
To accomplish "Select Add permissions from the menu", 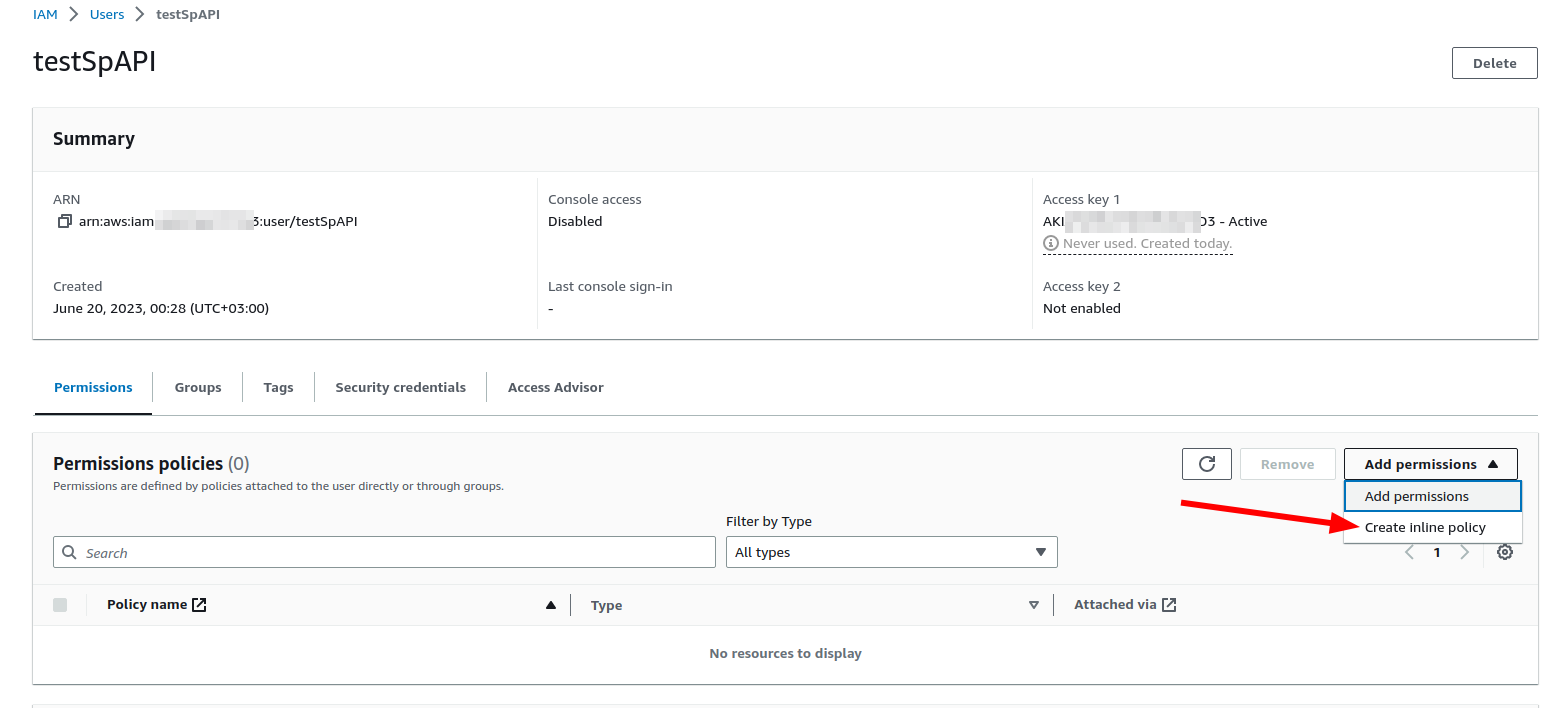I will (1432, 496).
